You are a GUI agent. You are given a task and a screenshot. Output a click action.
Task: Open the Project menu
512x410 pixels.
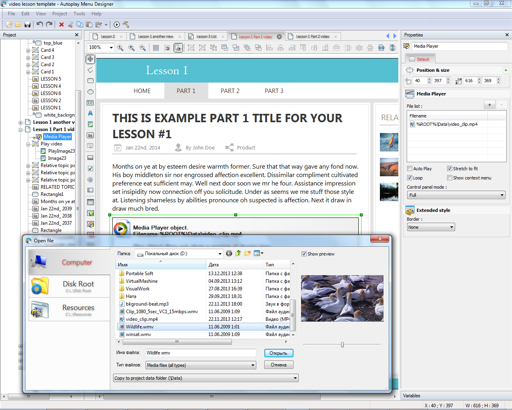click(x=60, y=14)
